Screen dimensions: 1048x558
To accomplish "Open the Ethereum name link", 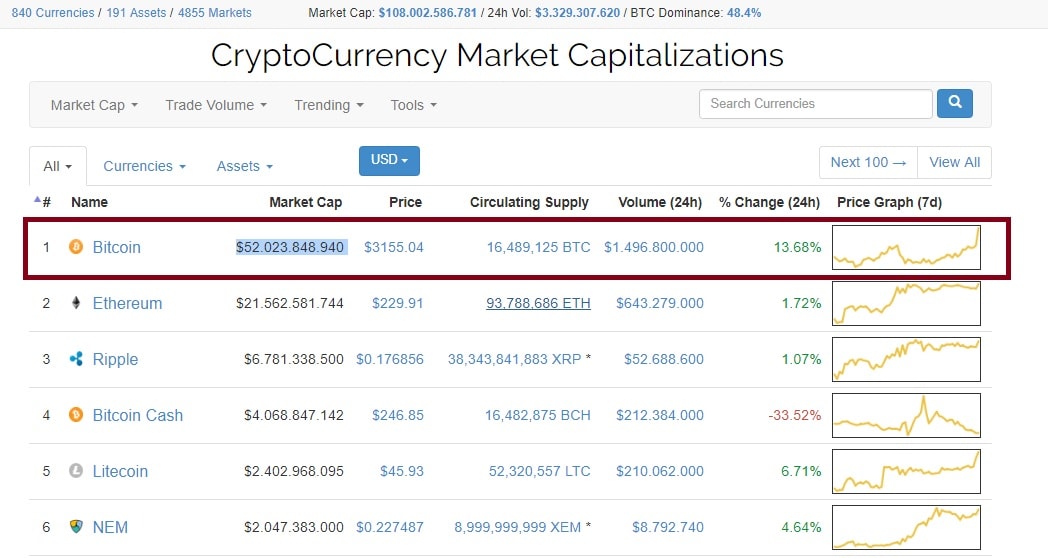I will point(127,303).
